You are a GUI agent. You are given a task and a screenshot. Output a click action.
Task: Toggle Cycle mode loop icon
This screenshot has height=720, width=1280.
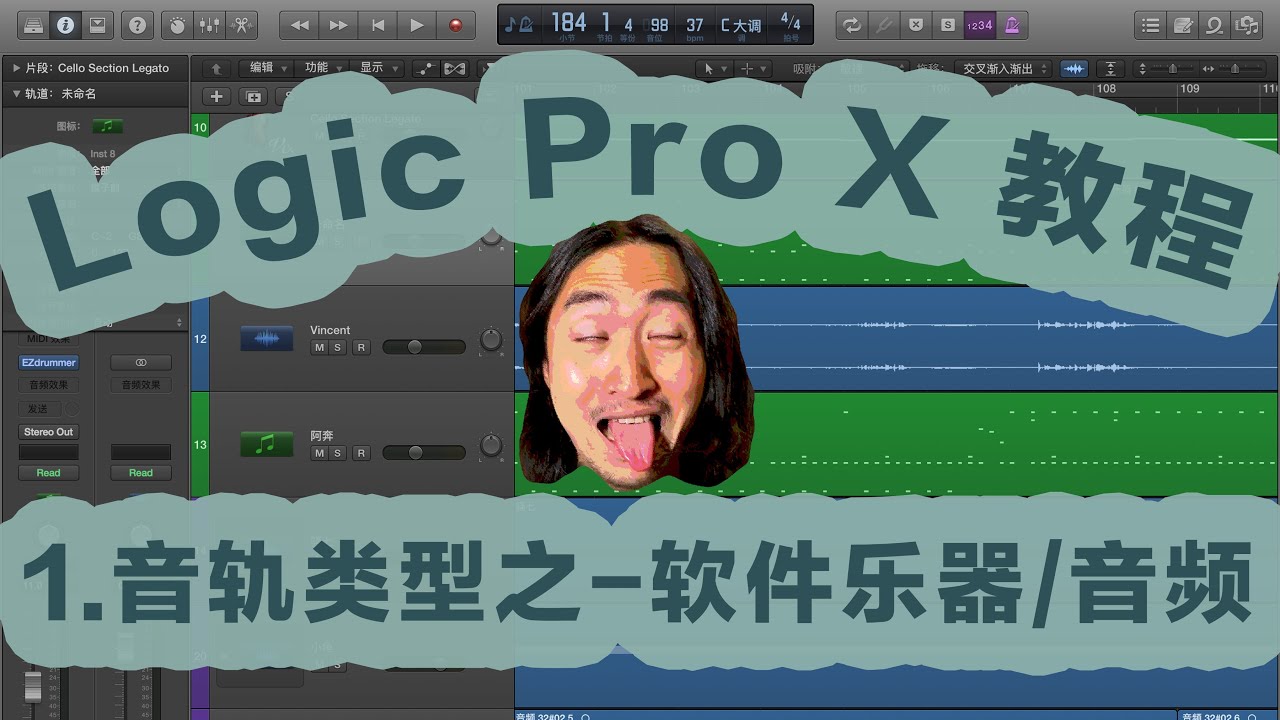tap(851, 25)
